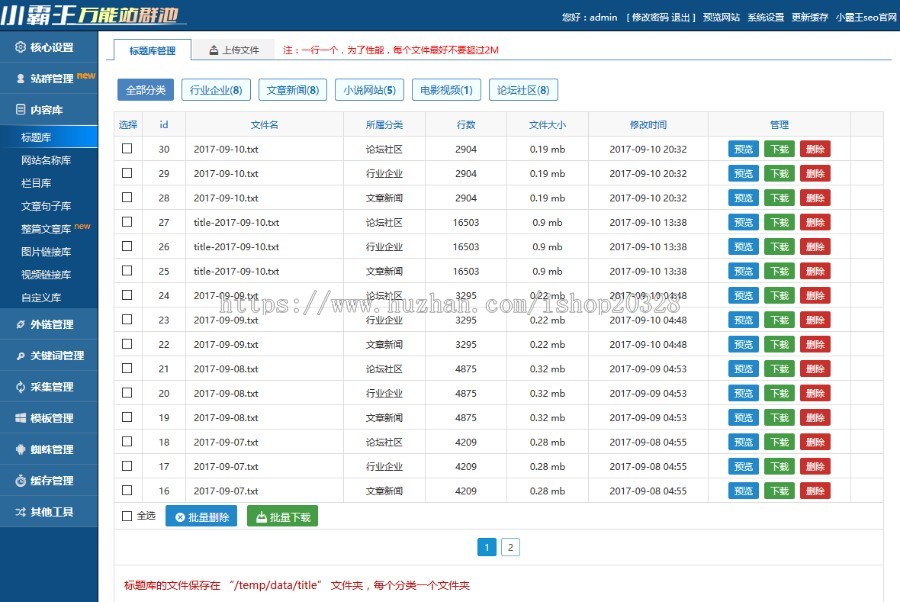Filter by 电影视频(1) category
Image resolution: width=900 pixels, height=602 pixels.
pos(447,90)
